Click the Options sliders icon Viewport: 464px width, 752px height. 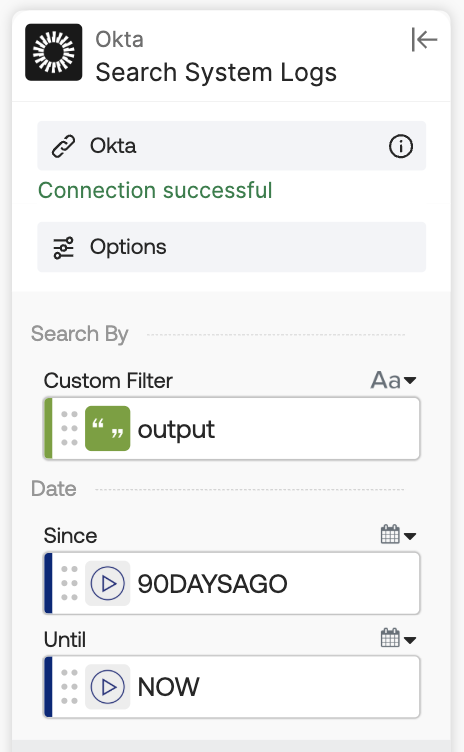63,247
